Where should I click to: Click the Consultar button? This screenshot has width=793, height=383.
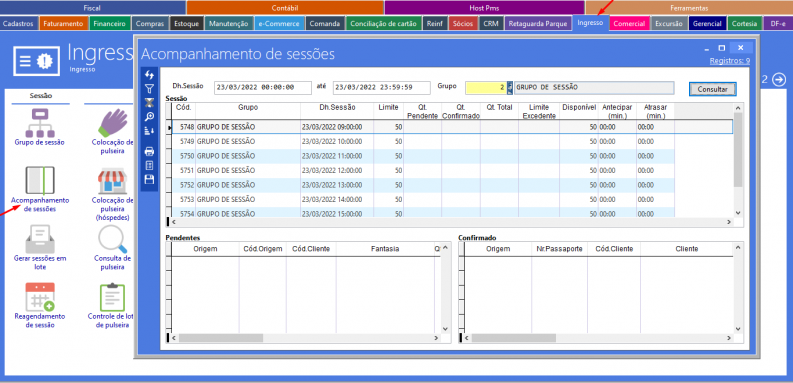pyautogui.click(x=712, y=89)
